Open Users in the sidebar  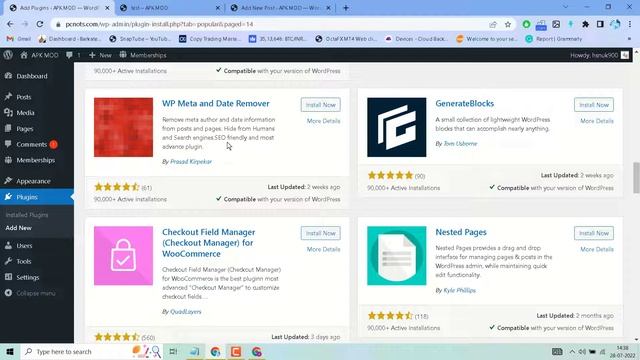click(24, 246)
